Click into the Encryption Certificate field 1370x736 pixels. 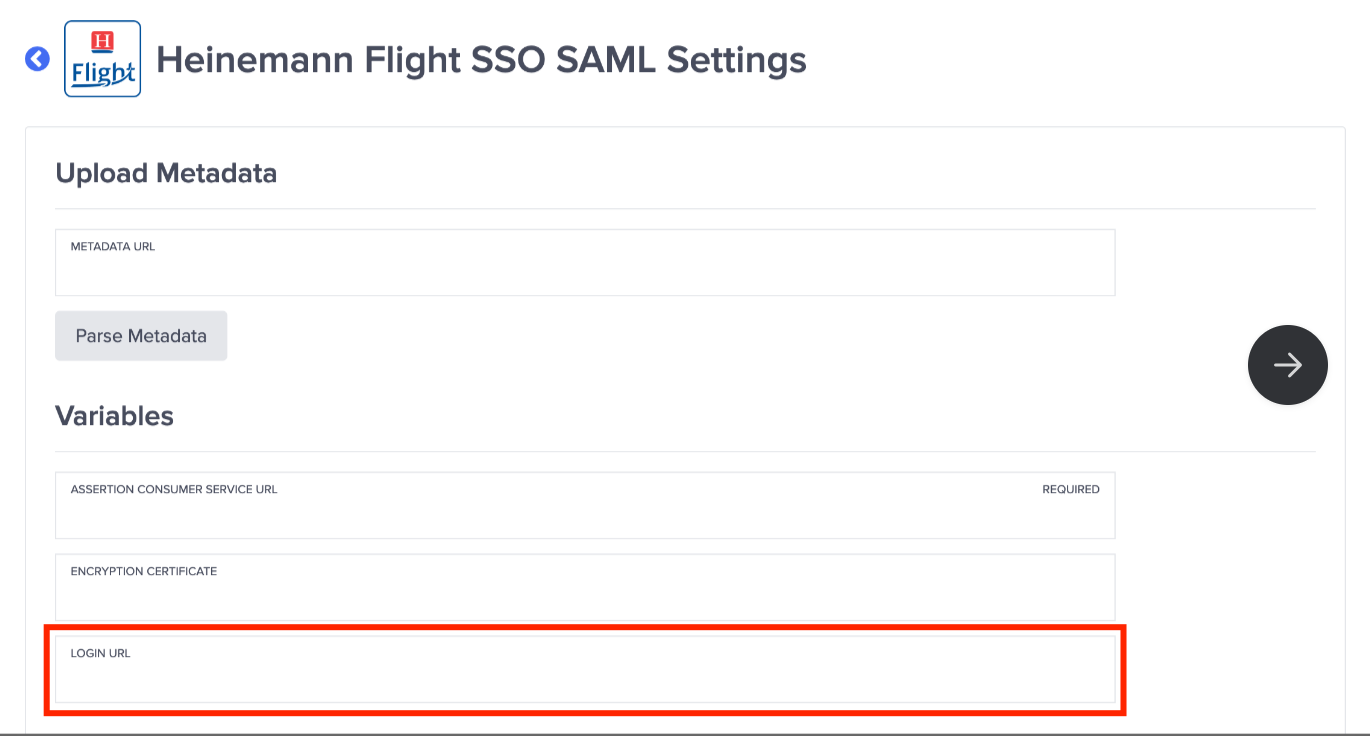coord(585,596)
